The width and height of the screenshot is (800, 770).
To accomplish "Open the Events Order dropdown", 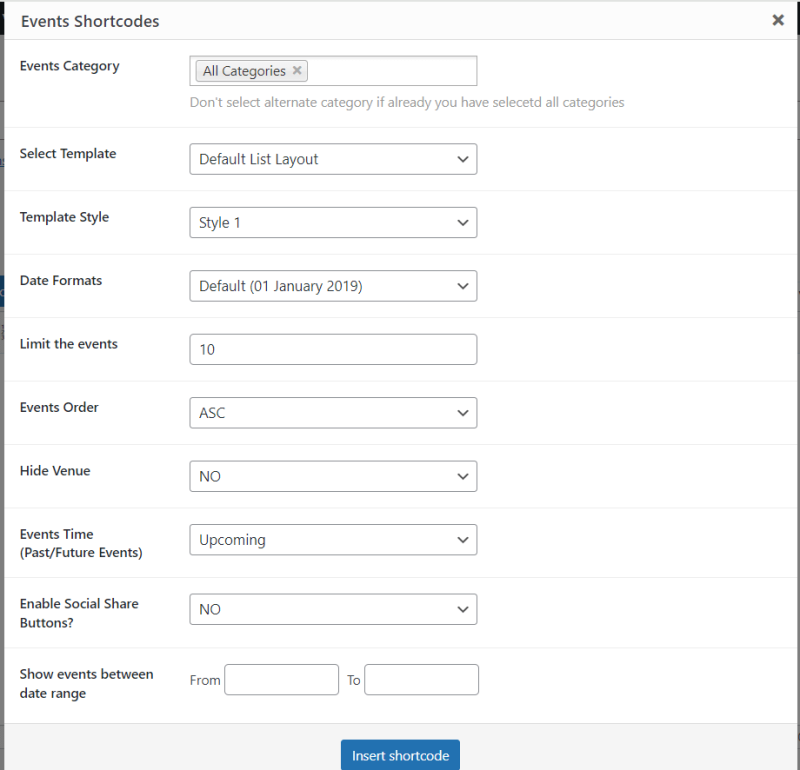I will [x=333, y=413].
